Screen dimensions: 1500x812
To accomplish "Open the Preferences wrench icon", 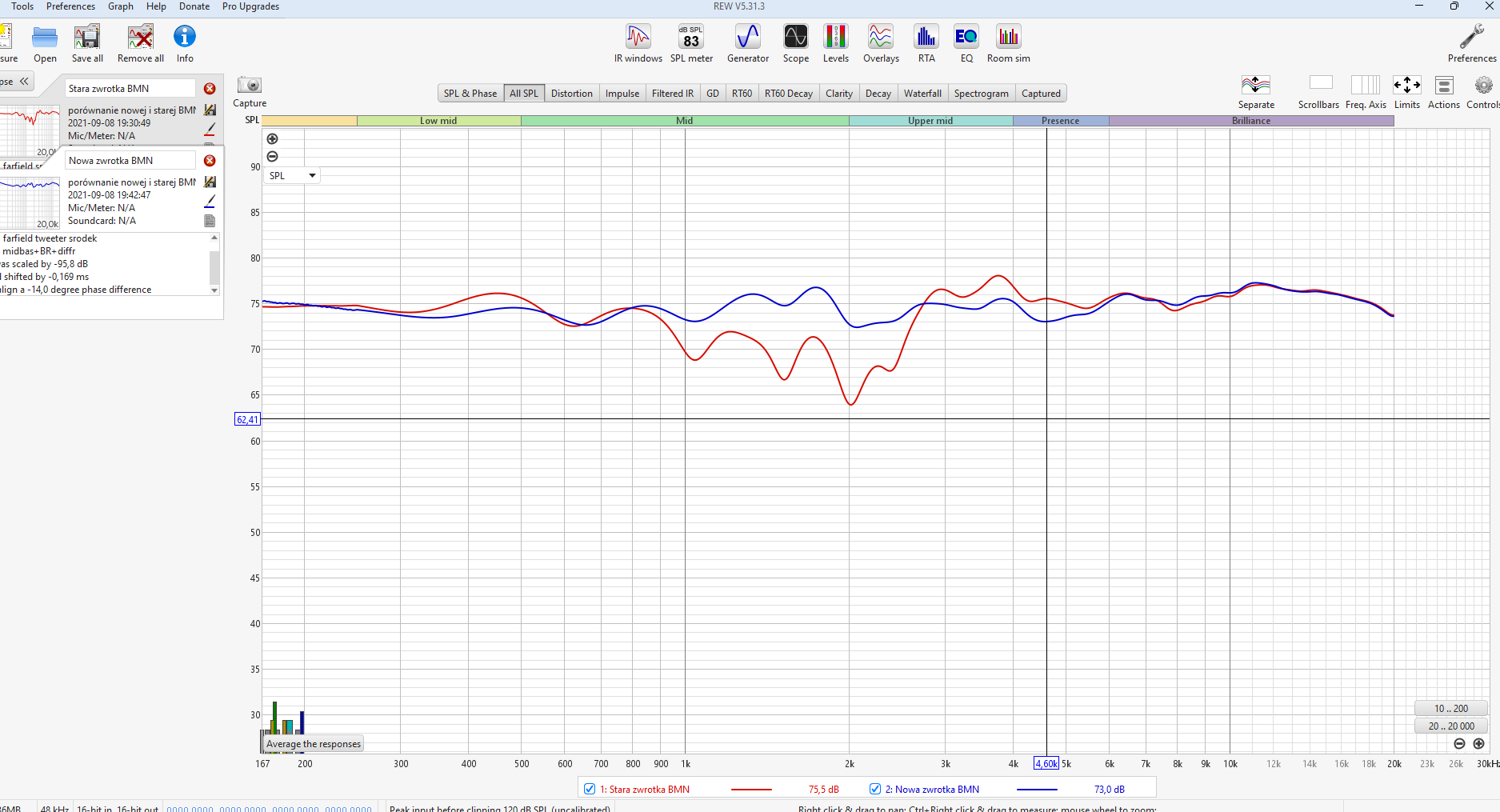I will 1472,43.
